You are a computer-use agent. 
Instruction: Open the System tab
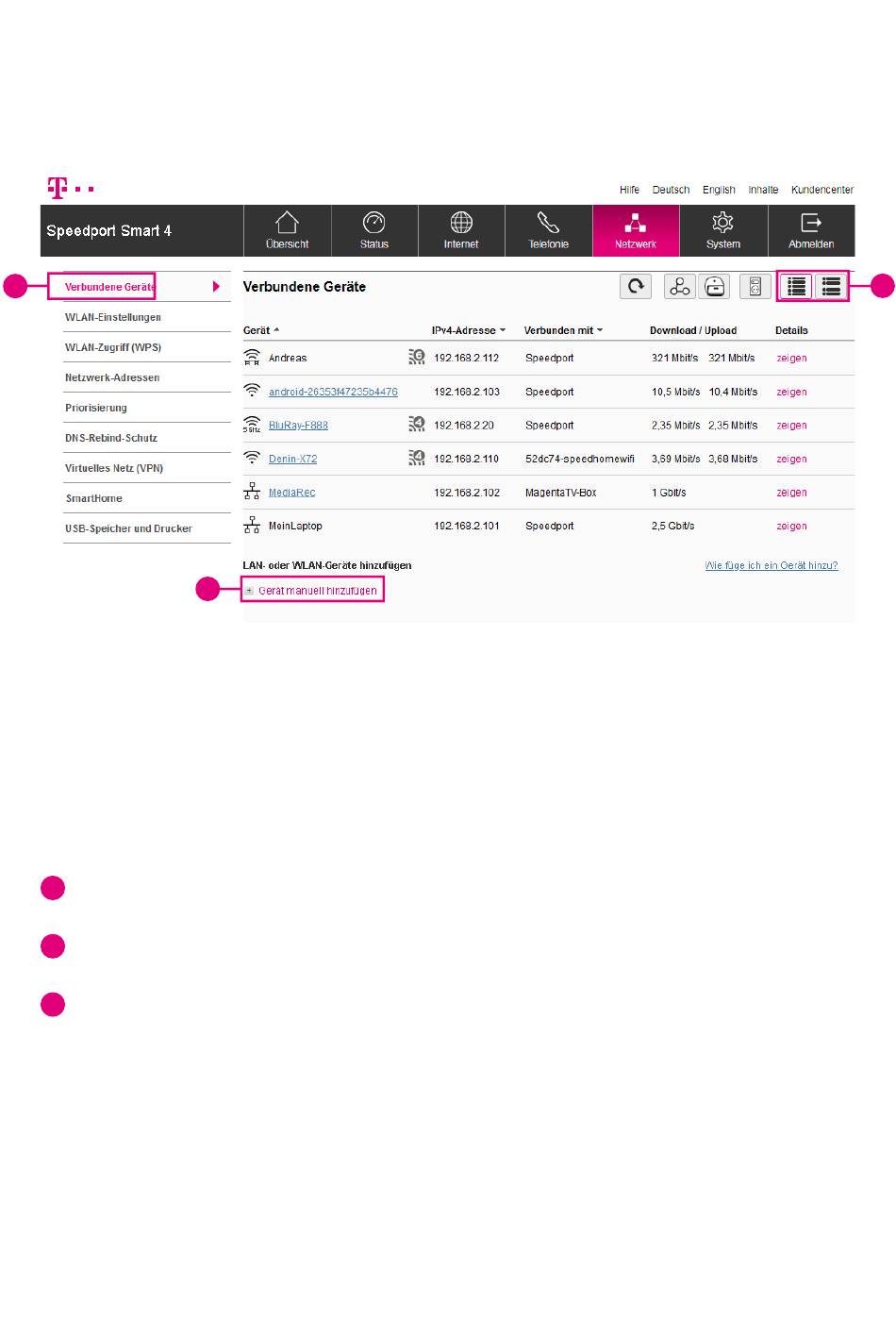723,231
